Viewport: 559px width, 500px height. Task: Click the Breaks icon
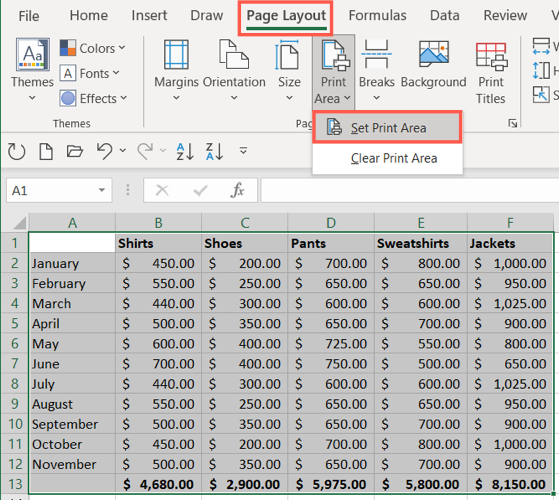point(376,54)
